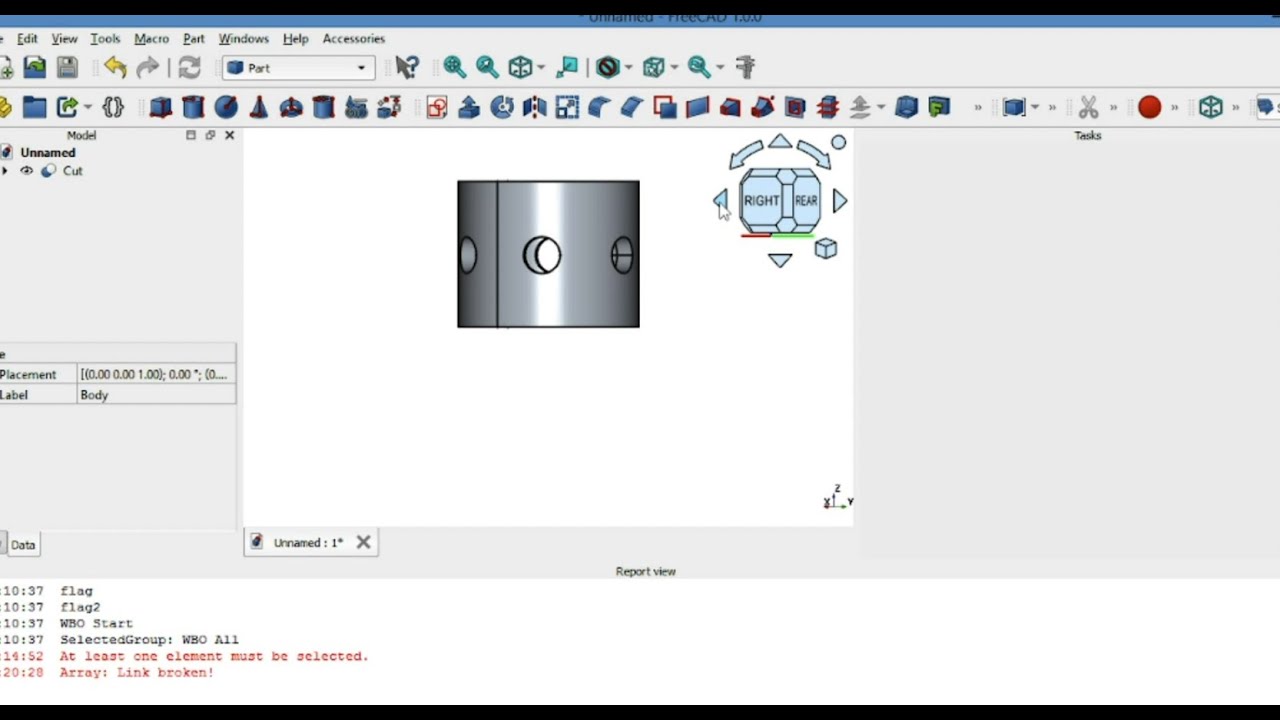Open the Part workbench selector dropdown
This screenshot has height=720, width=1280.
click(x=299, y=68)
